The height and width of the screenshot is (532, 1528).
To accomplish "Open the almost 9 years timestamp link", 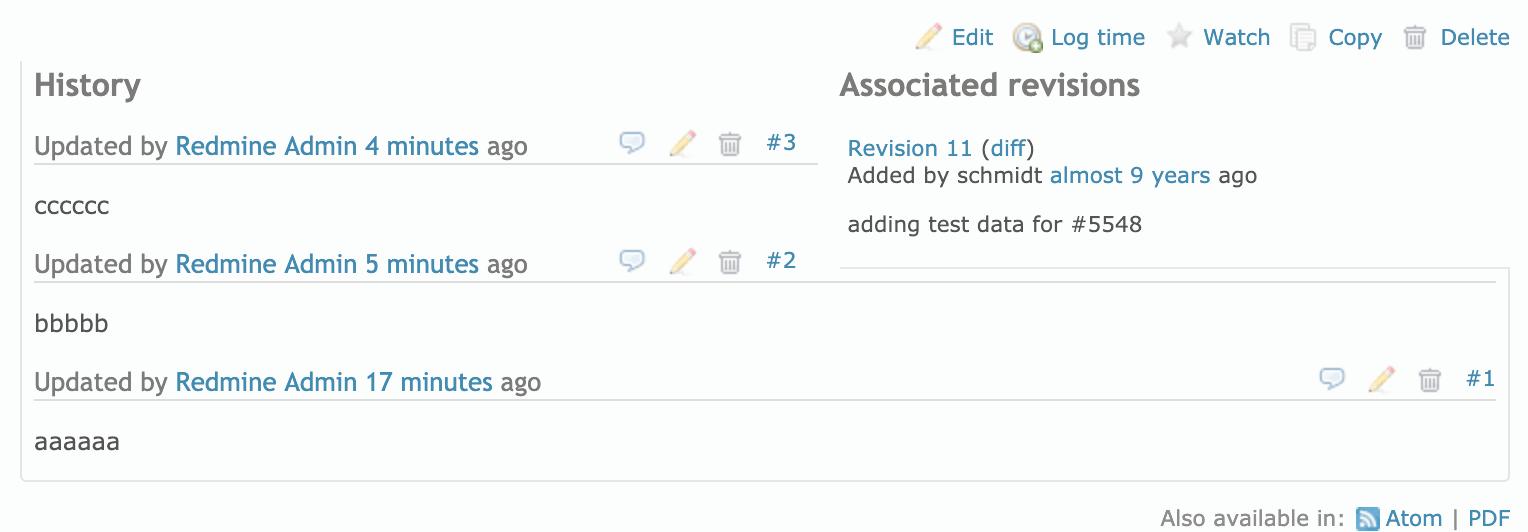I will click(x=1130, y=176).
